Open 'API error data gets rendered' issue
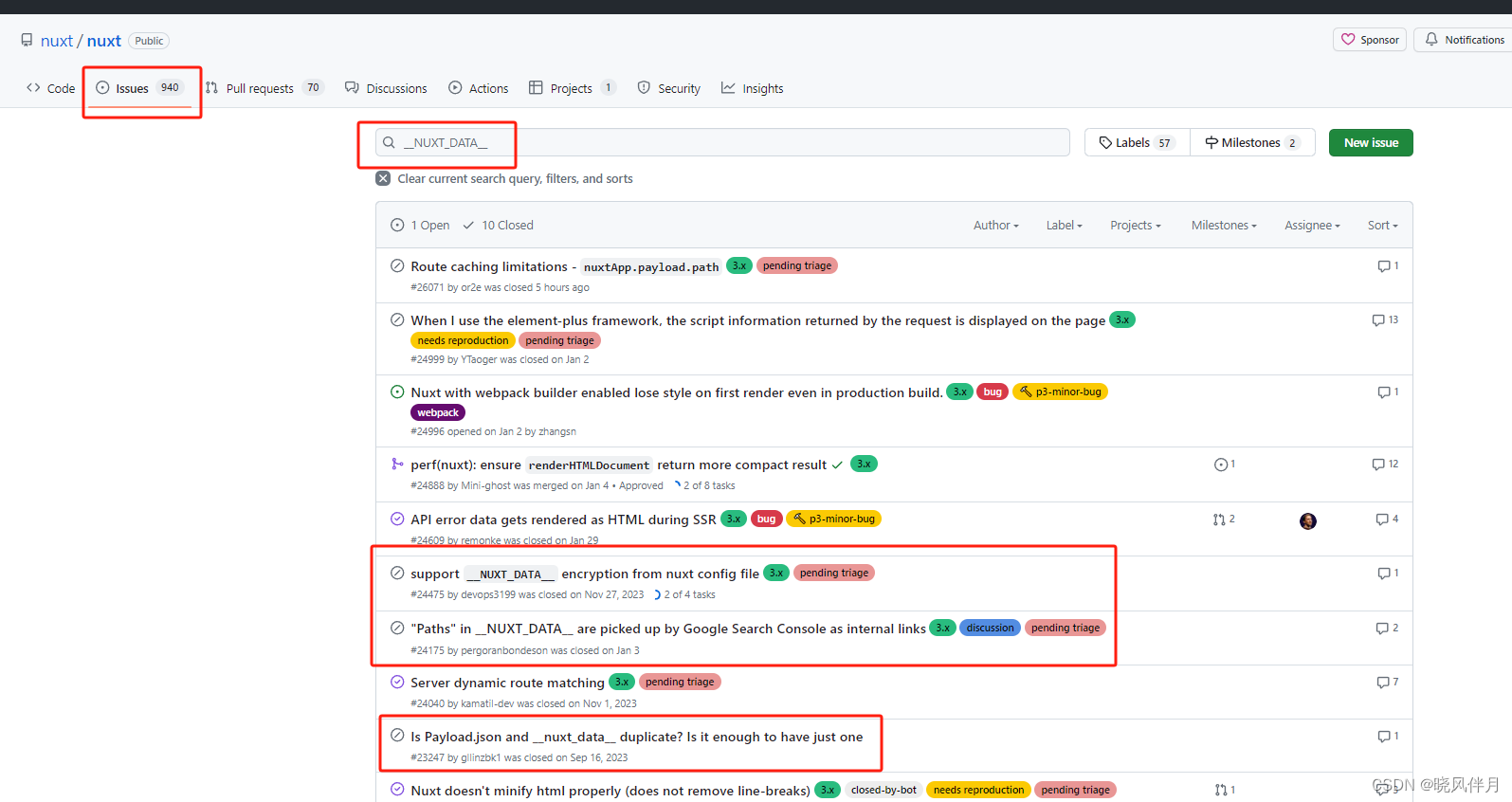 pos(563,519)
